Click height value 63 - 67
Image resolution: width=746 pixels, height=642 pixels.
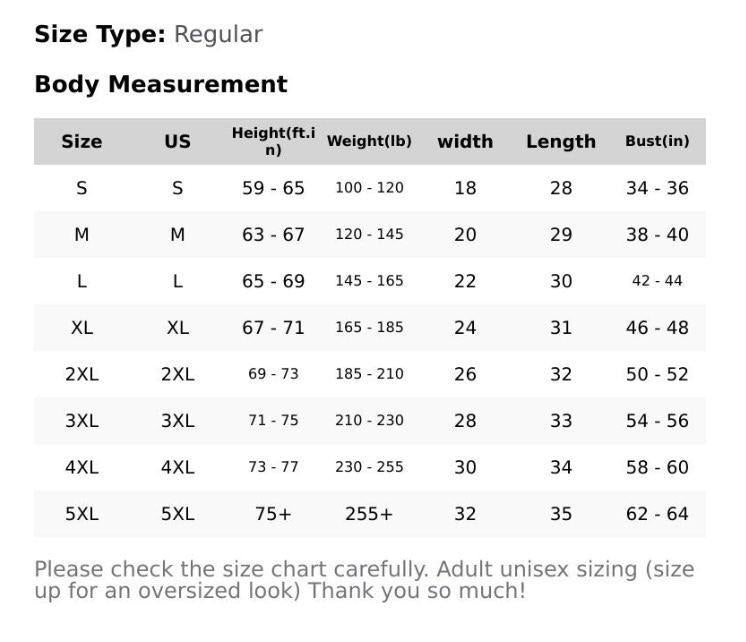point(273,235)
